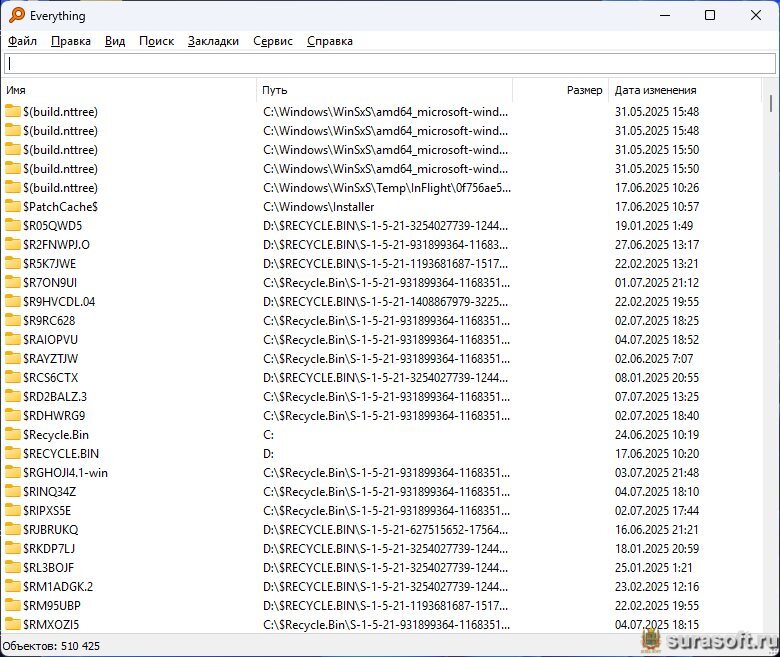Viewport: 780px width, 657px height.
Task: Select the folder icon of $RCS6CTX
Action: (x=13, y=377)
